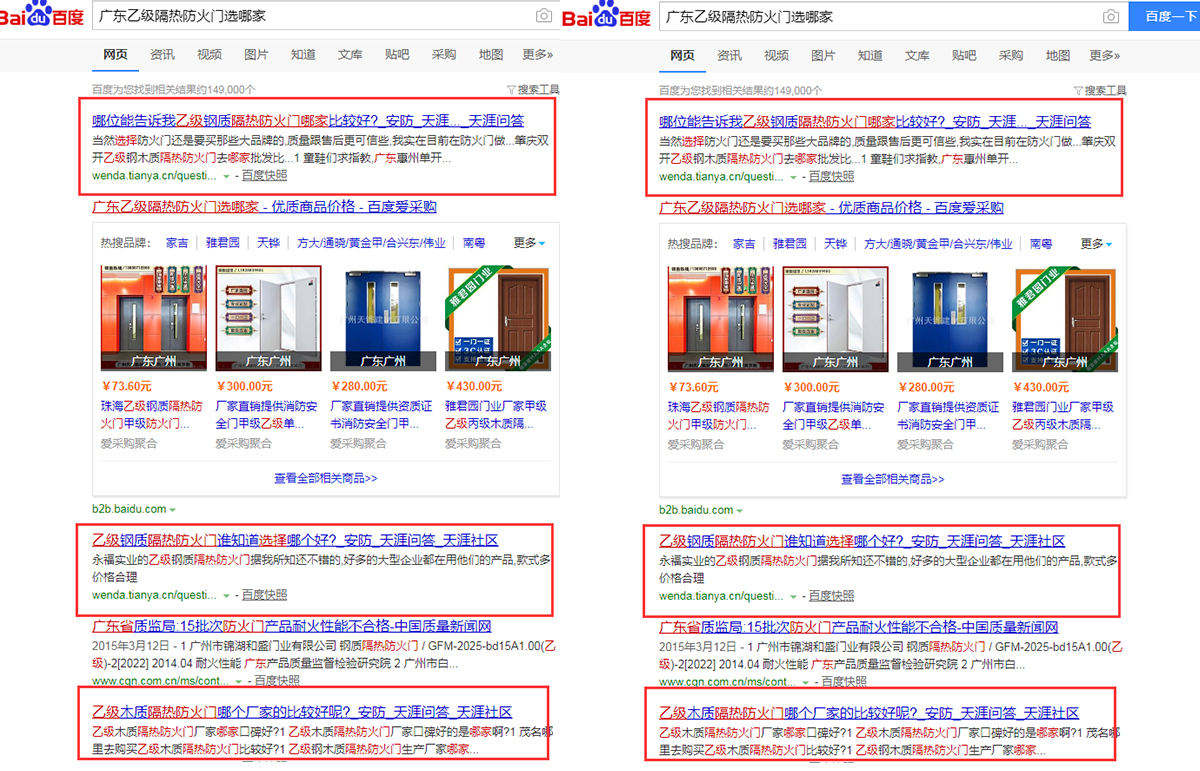
Task: Open green arrow beside first wenda.tianya.cn, right page
Action: (x=793, y=176)
